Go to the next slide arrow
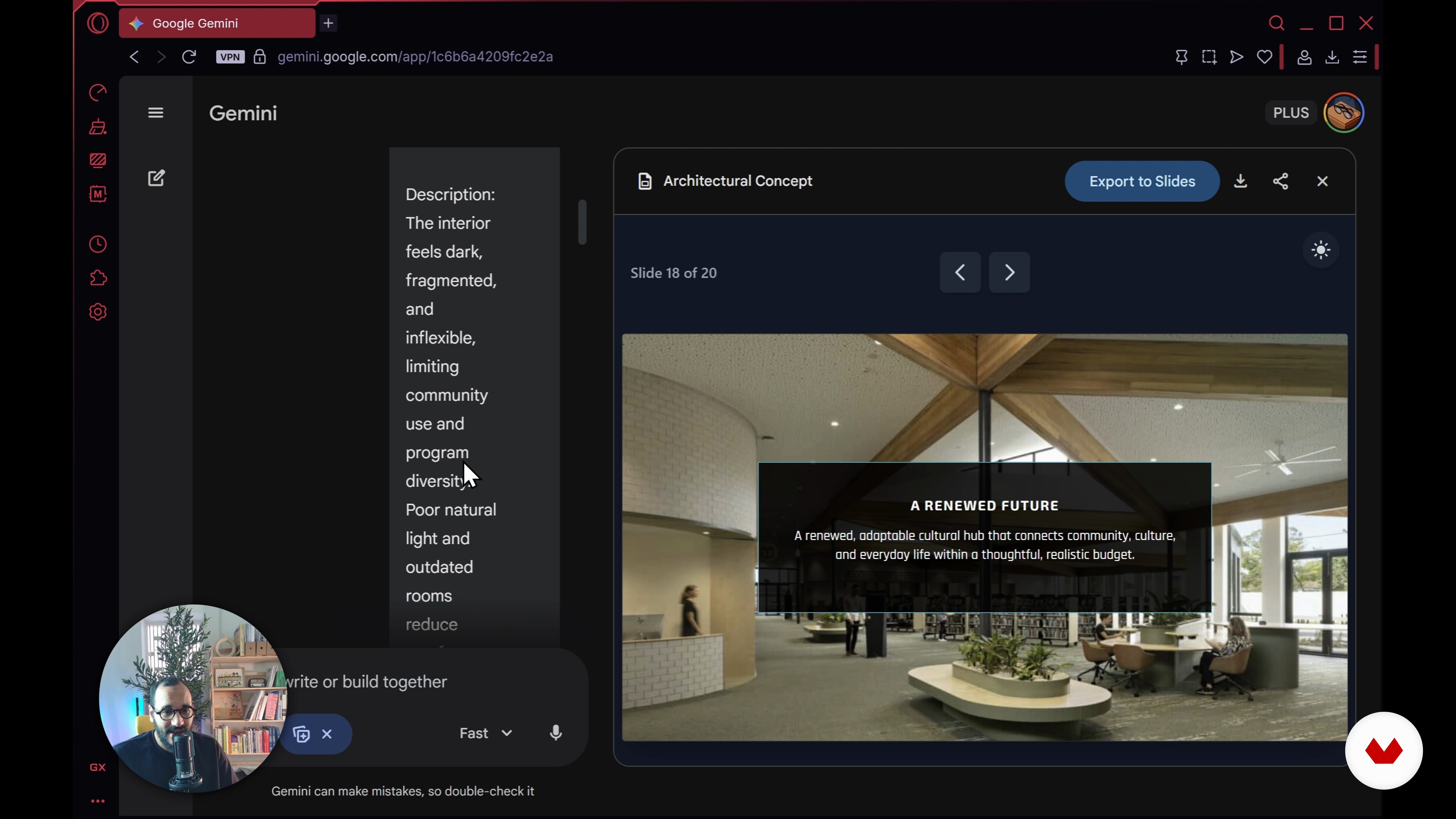Screen dimensions: 1456x819 click(x=1009, y=273)
